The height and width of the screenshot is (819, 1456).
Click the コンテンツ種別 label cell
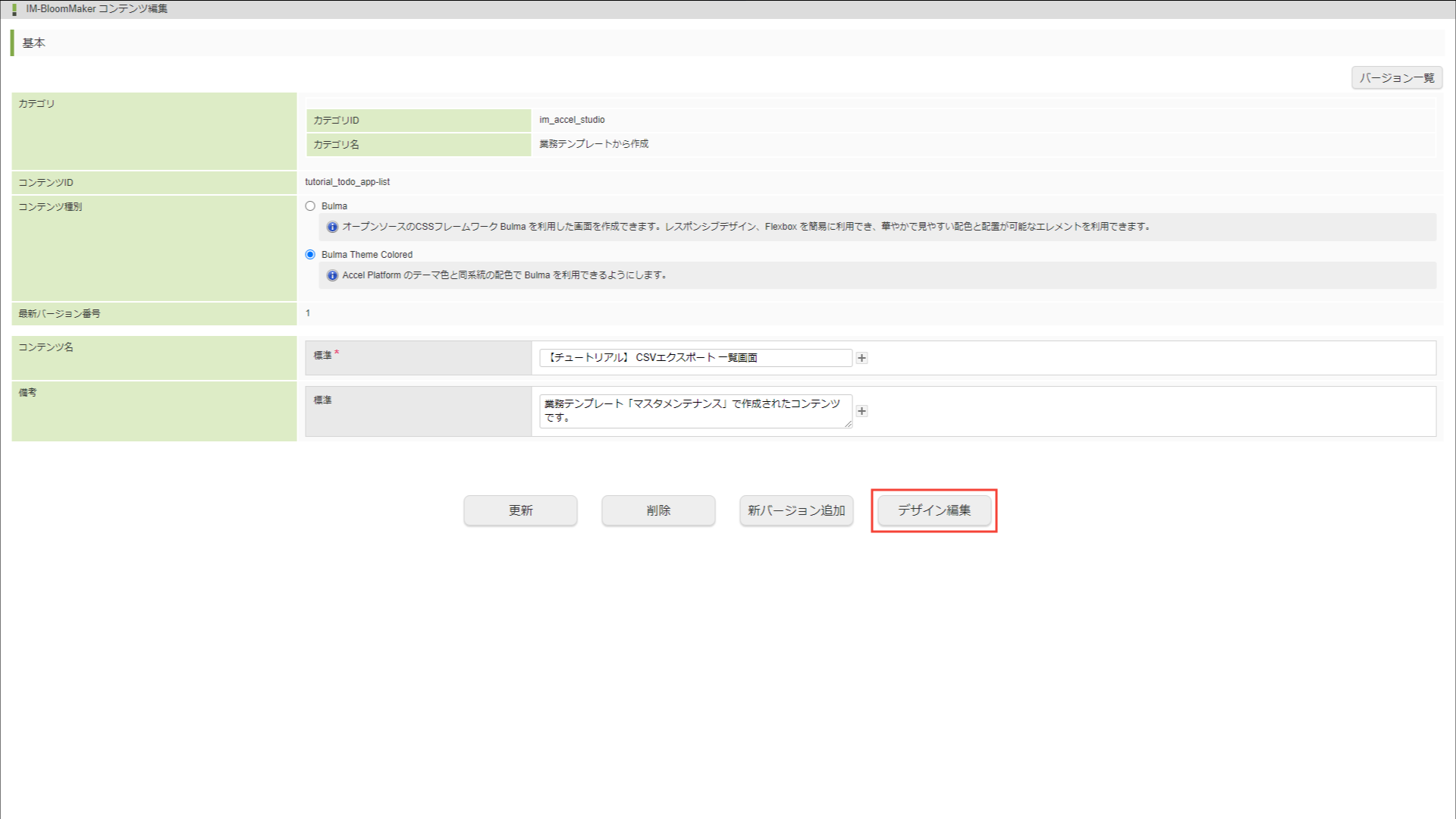point(154,248)
